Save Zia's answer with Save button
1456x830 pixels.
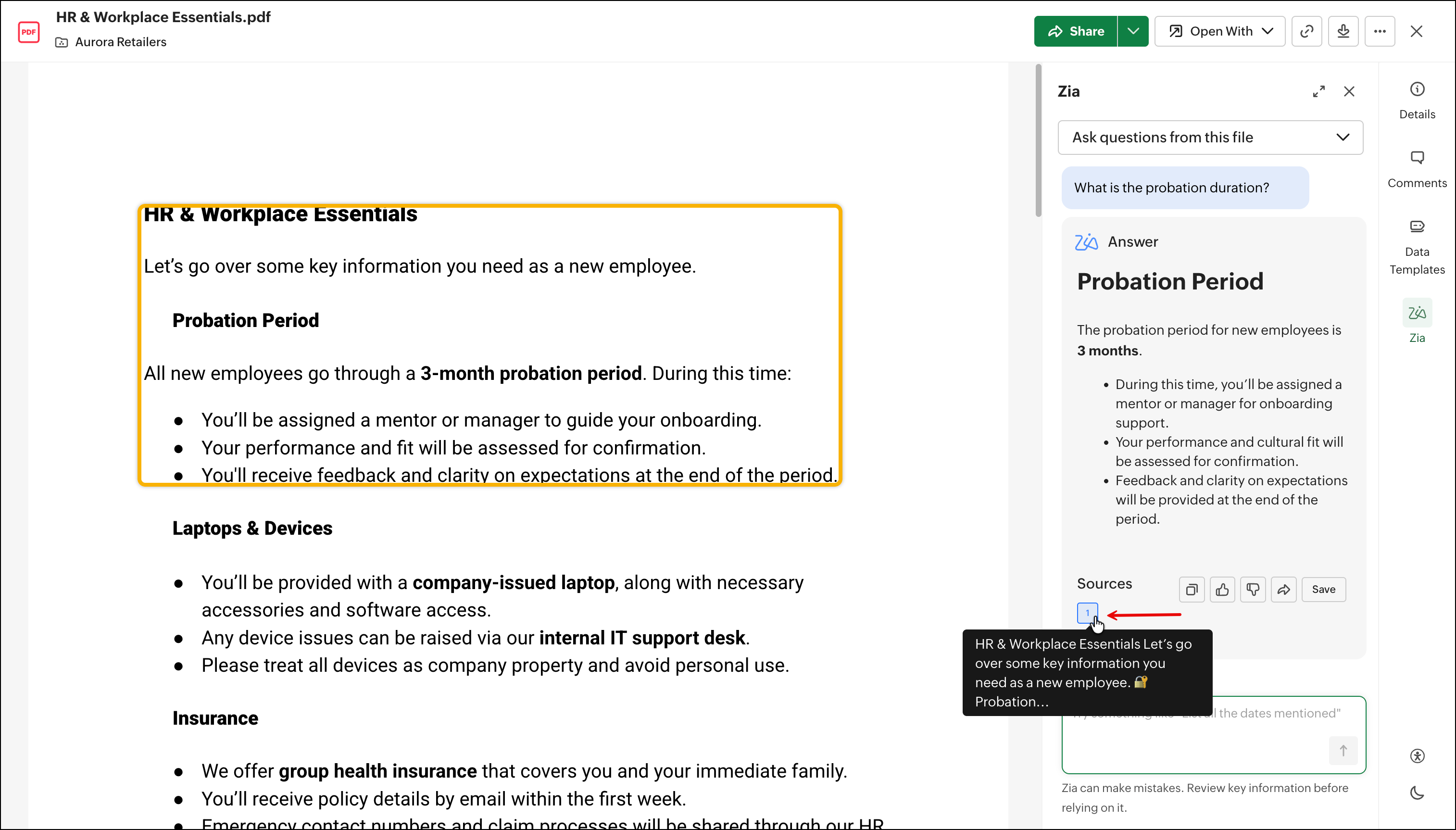[x=1323, y=590]
